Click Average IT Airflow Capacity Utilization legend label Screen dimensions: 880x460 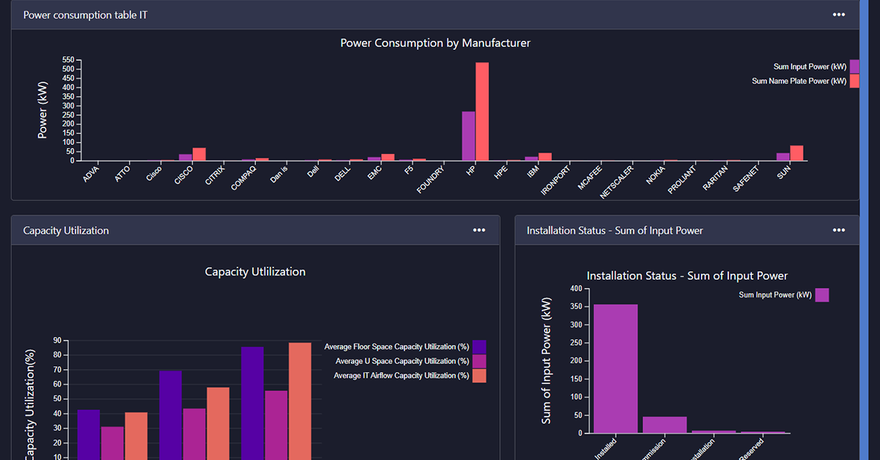[x=401, y=376]
